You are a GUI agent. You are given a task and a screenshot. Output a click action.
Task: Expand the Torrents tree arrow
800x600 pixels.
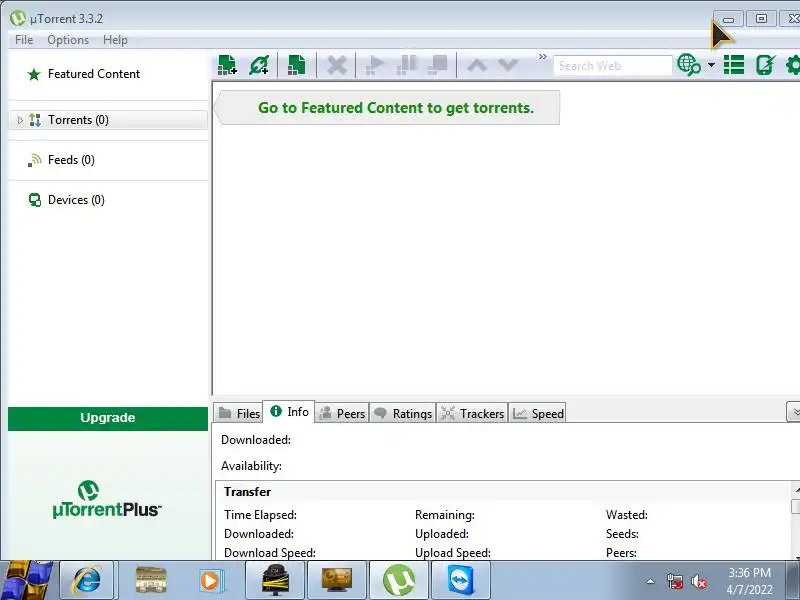click(20, 120)
